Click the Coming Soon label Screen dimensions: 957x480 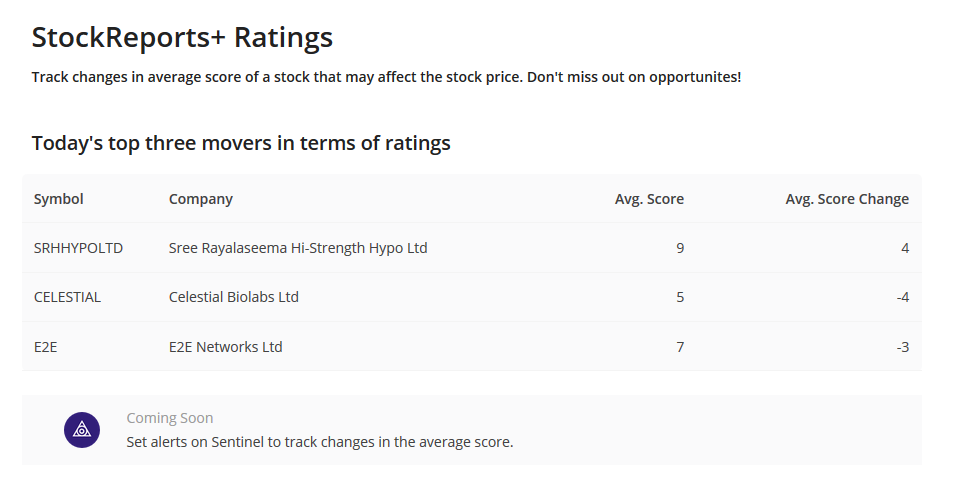(x=170, y=418)
